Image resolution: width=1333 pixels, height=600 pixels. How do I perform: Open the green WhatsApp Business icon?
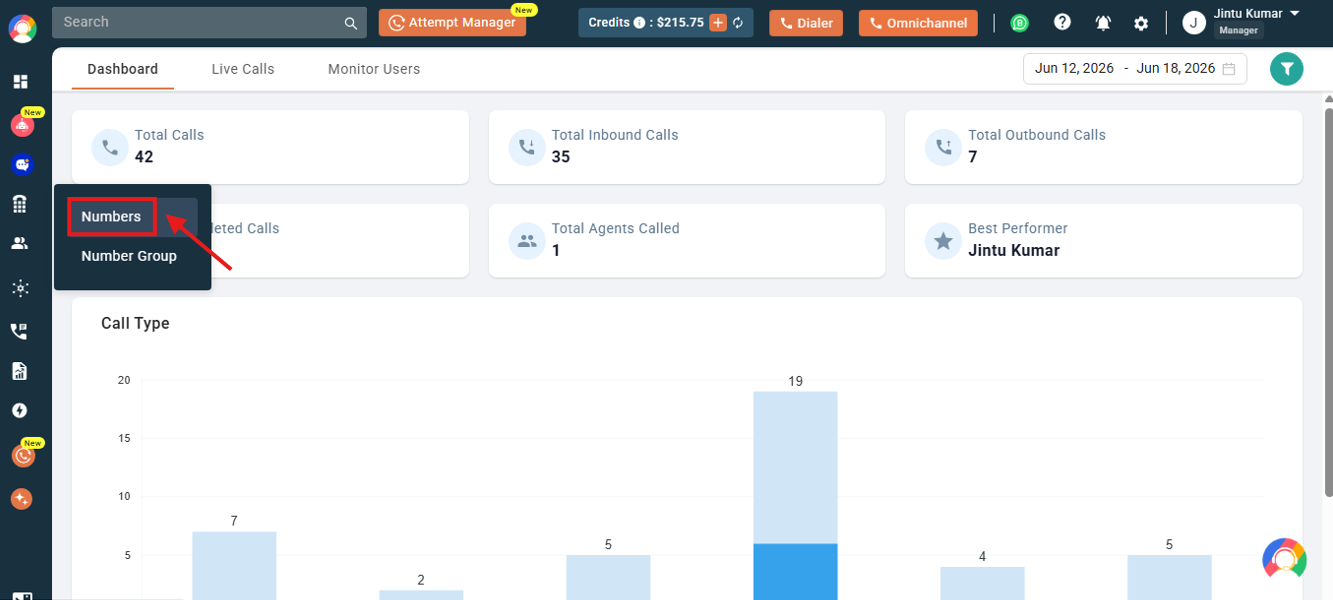(x=1020, y=23)
